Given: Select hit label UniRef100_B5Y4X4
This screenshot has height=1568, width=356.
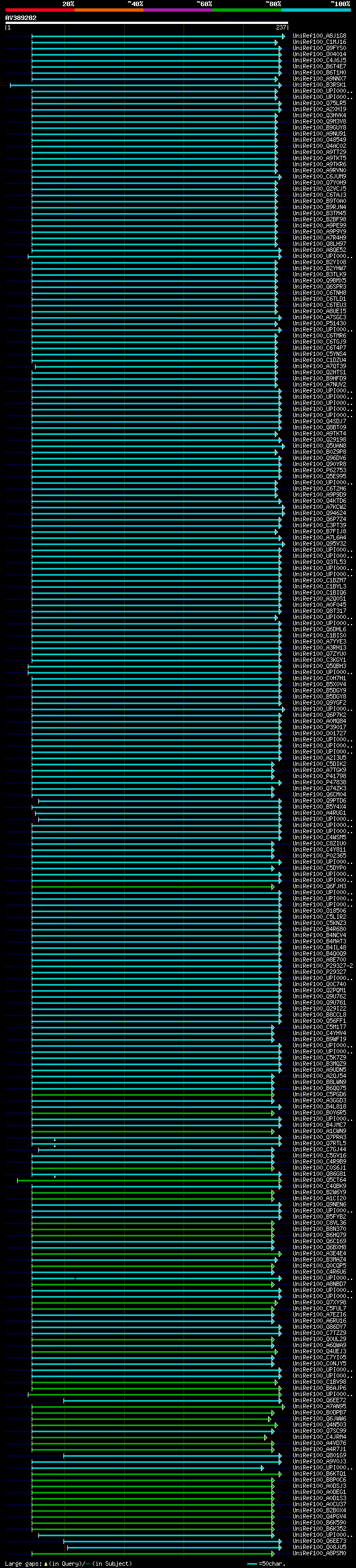Looking at the screenshot, I should [x=319, y=807].
